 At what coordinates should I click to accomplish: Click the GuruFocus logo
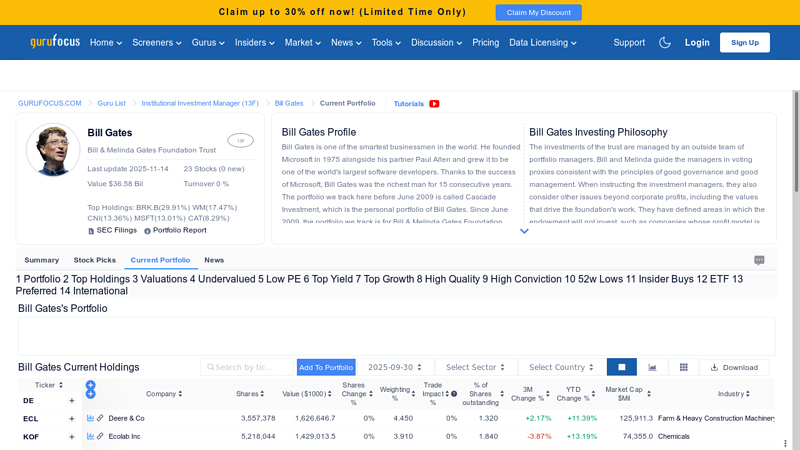54,43
